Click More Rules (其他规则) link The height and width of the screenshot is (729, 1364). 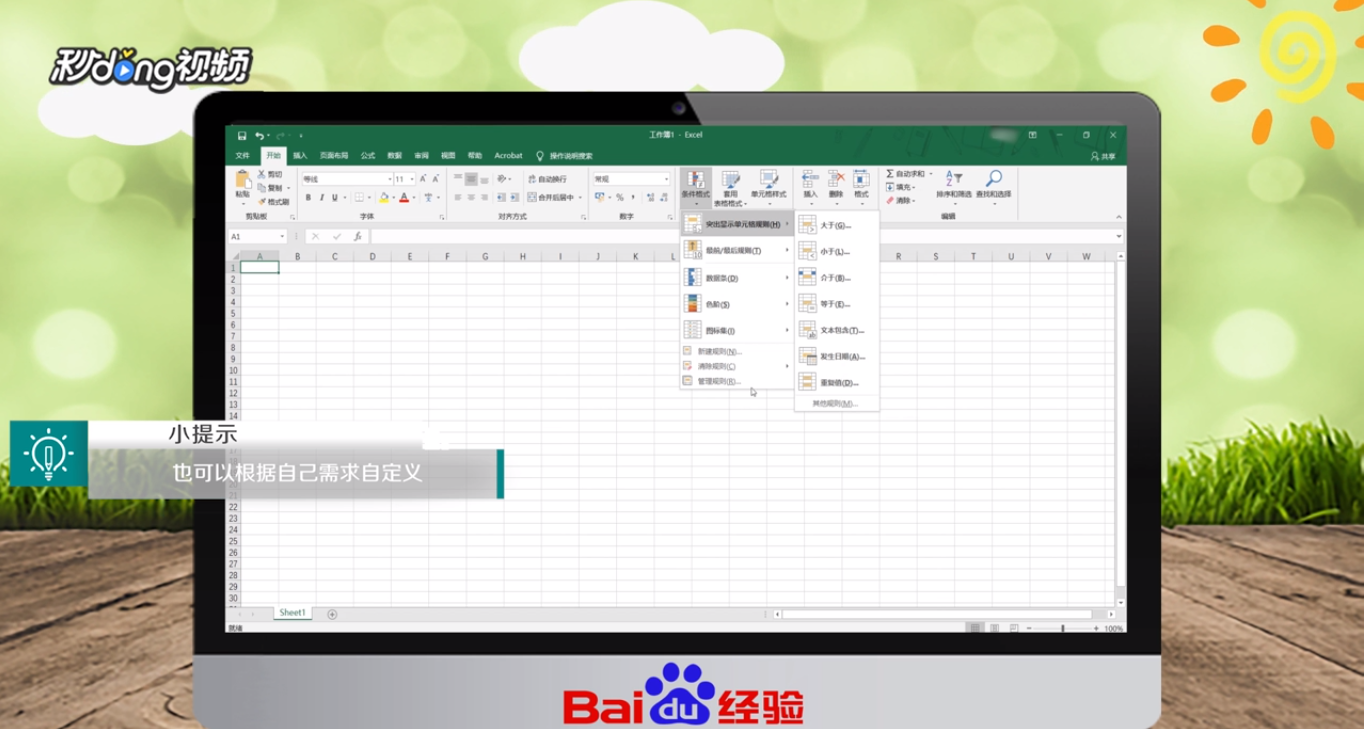(x=836, y=404)
